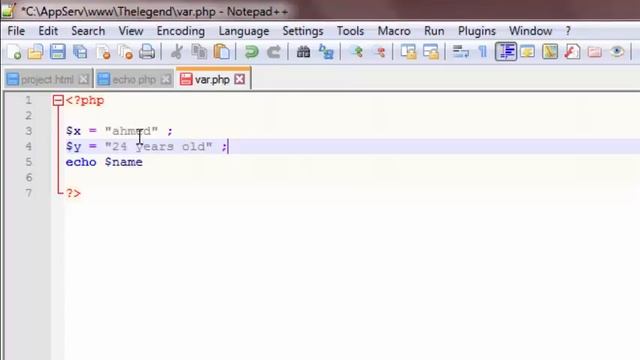
Task: Open the Edit menu
Action: point(48,31)
